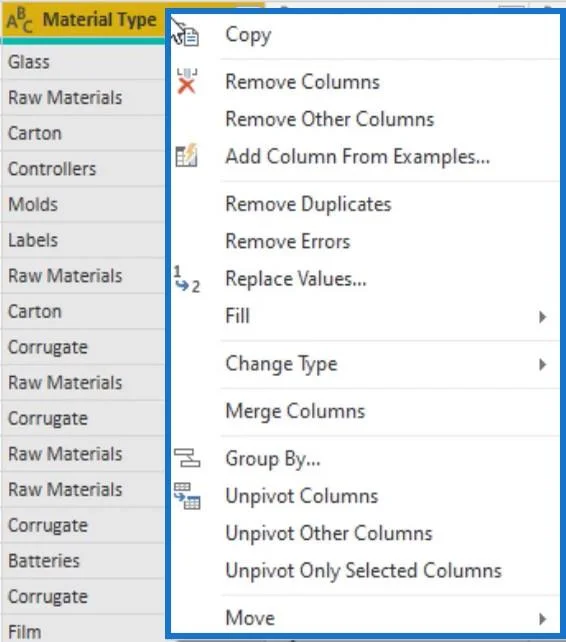This screenshot has width=566, height=642.
Task: Choose Remove Errors
Action: tap(288, 241)
